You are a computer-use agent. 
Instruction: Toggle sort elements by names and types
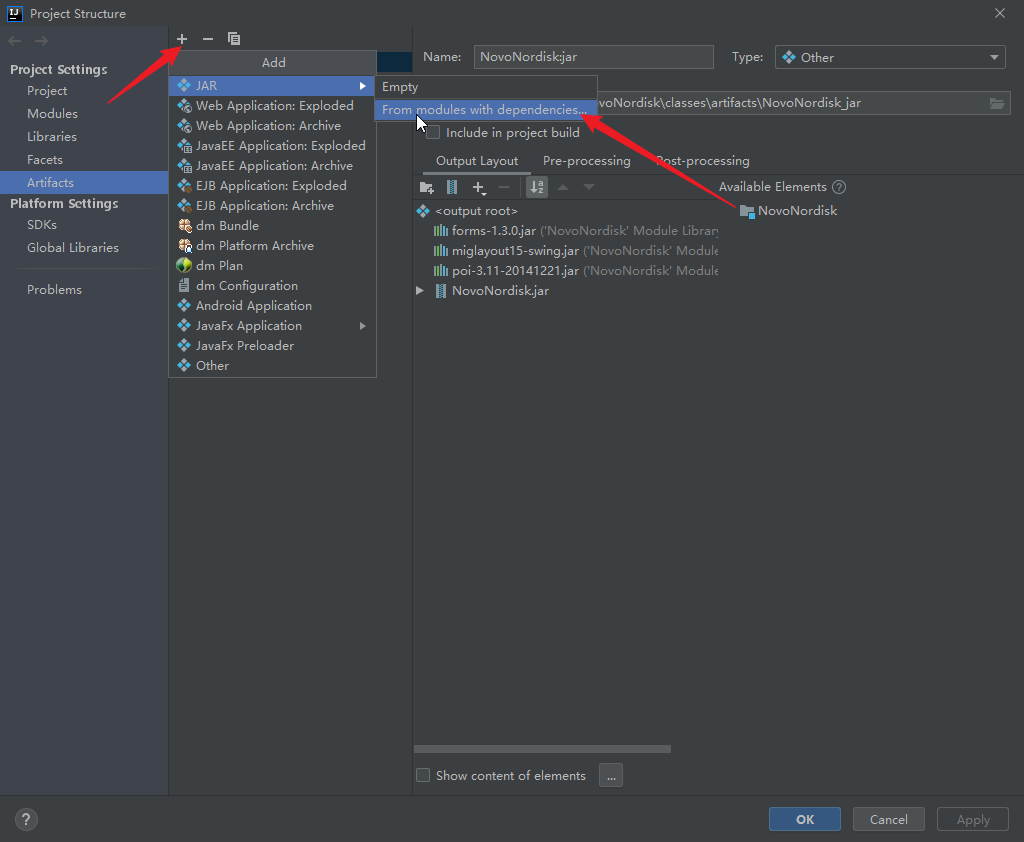click(x=537, y=187)
